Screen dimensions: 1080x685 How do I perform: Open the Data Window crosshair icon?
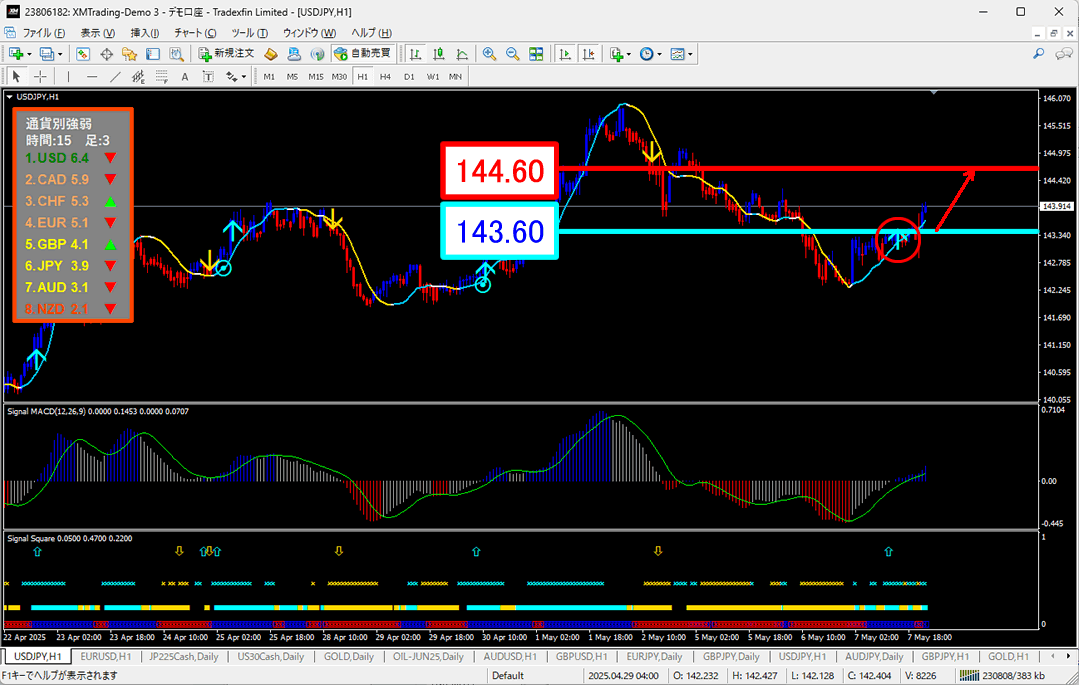[106, 54]
